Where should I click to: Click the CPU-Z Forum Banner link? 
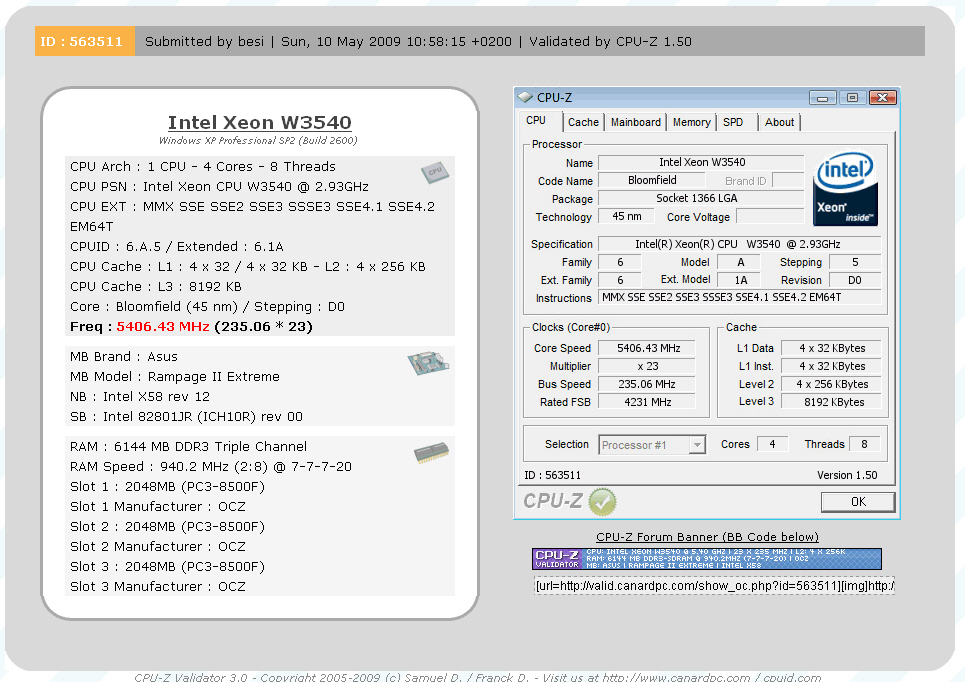pyautogui.click(x=707, y=537)
